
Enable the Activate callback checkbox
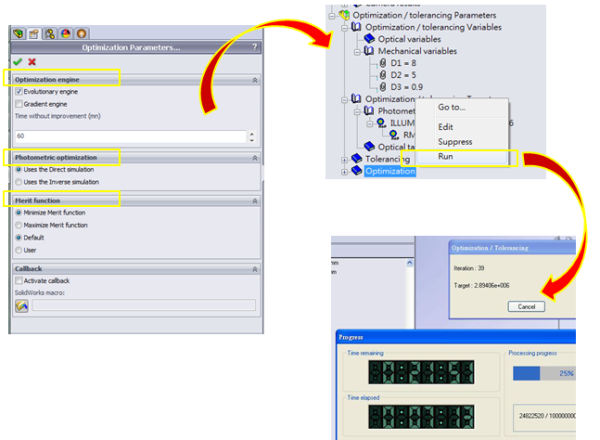[19, 281]
